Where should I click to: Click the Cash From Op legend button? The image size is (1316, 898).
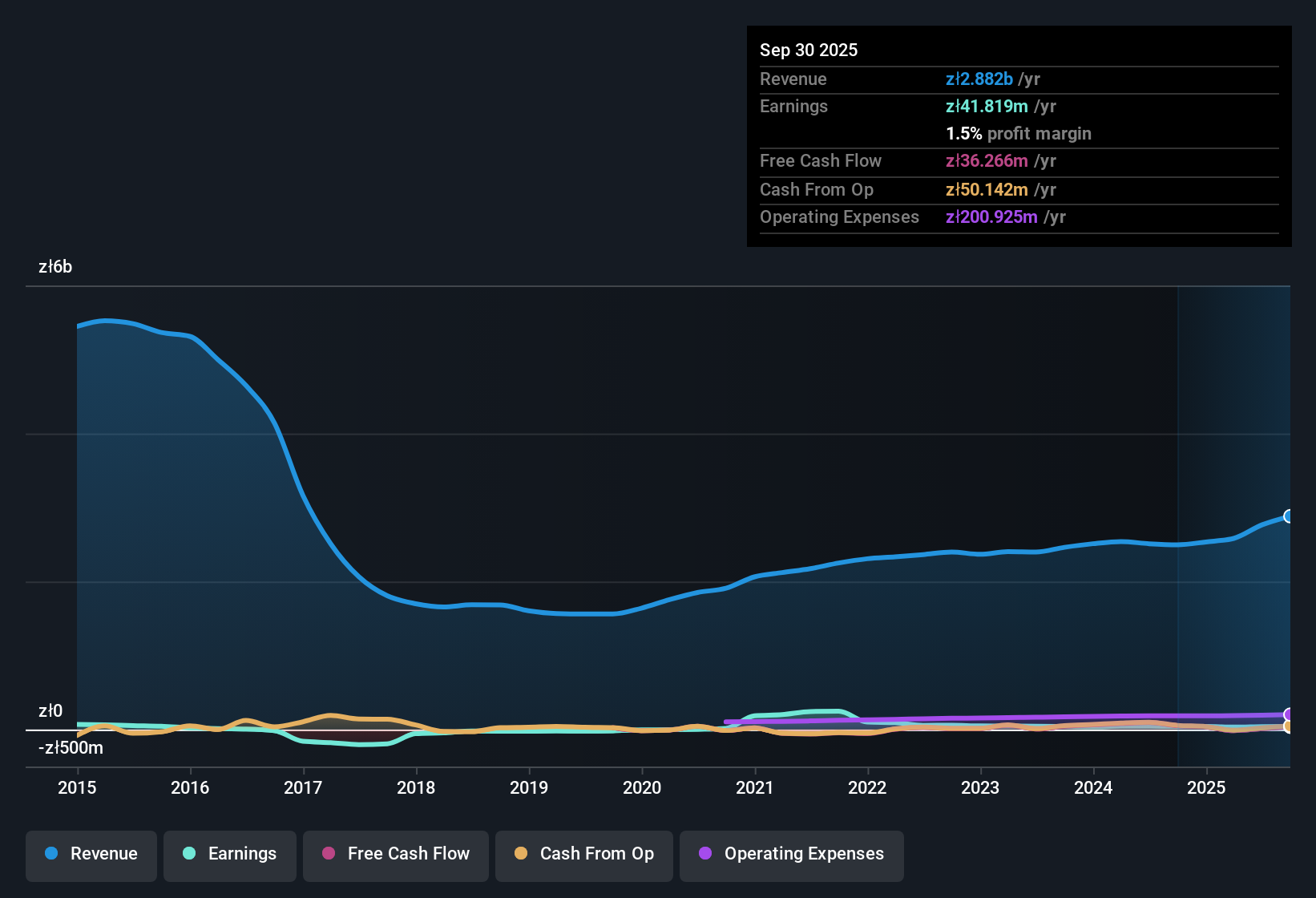tap(583, 854)
